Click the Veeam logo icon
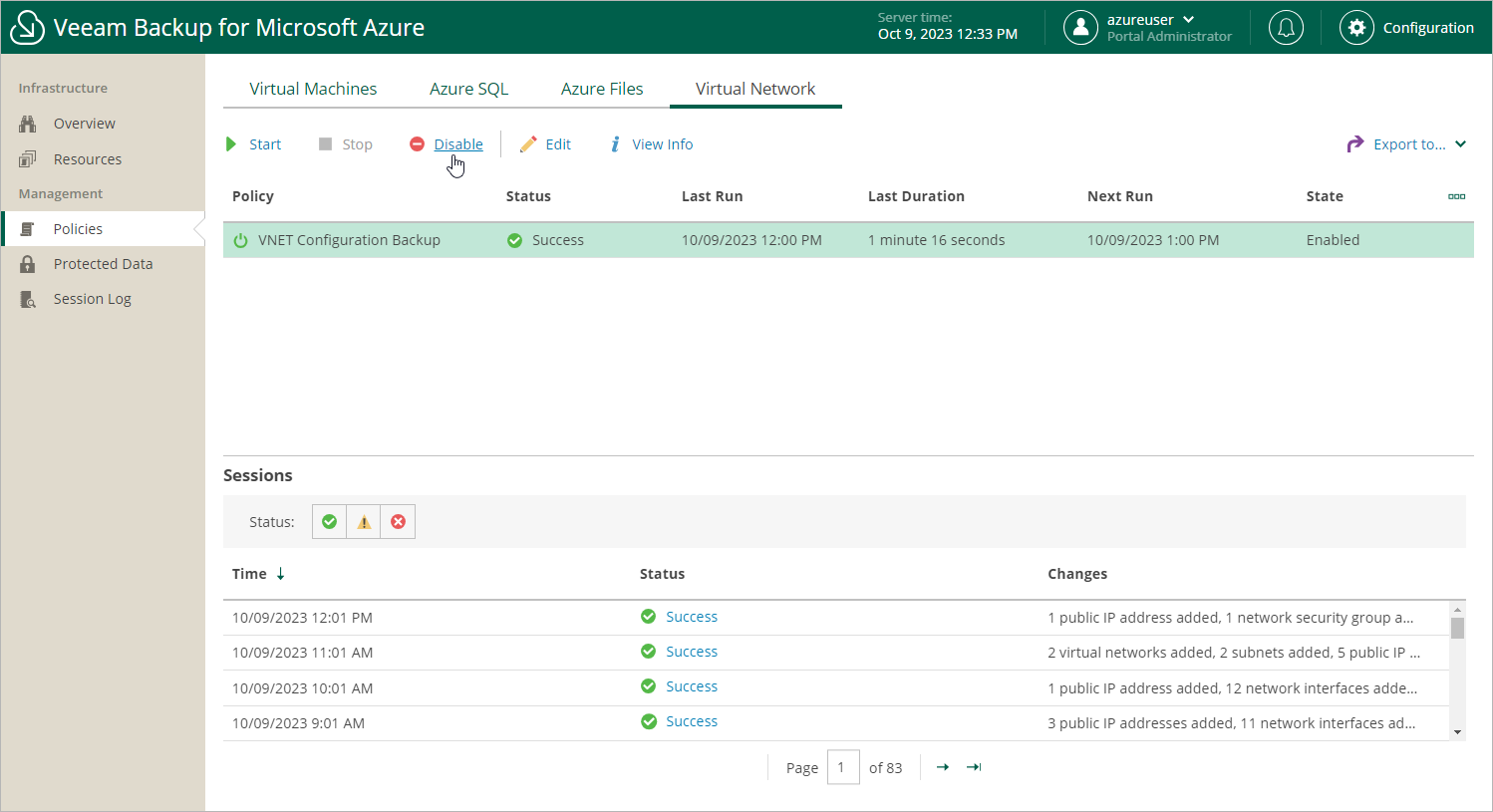 [27, 28]
